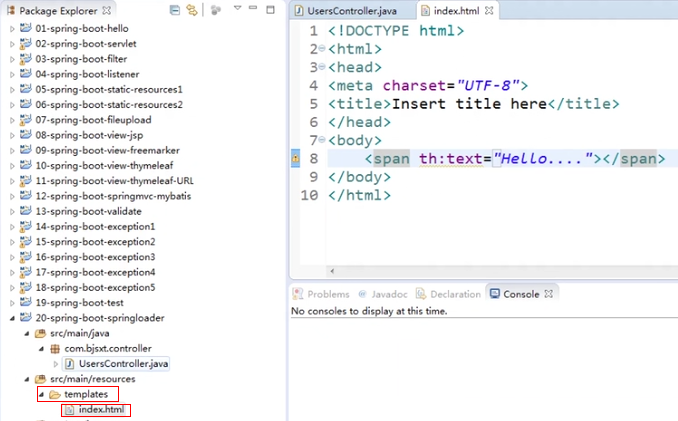
Task: Click the UsersController.java file icon
Action: click(69, 364)
